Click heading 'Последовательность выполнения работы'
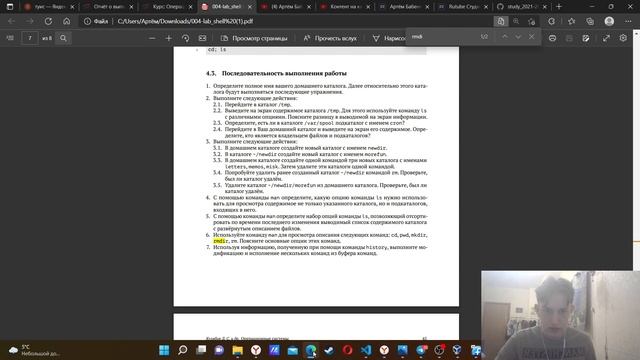This screenshot has width=640, height=360. click(x=284, y=73)
